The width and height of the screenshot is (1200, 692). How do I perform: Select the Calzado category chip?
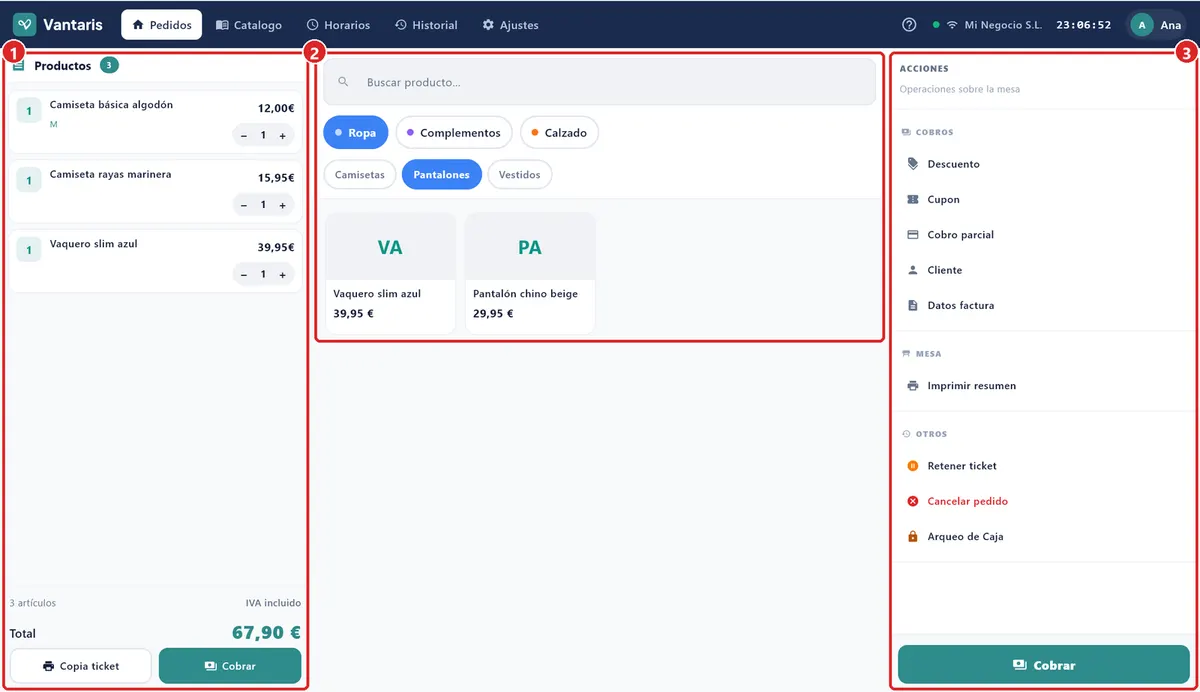point(559,132)
